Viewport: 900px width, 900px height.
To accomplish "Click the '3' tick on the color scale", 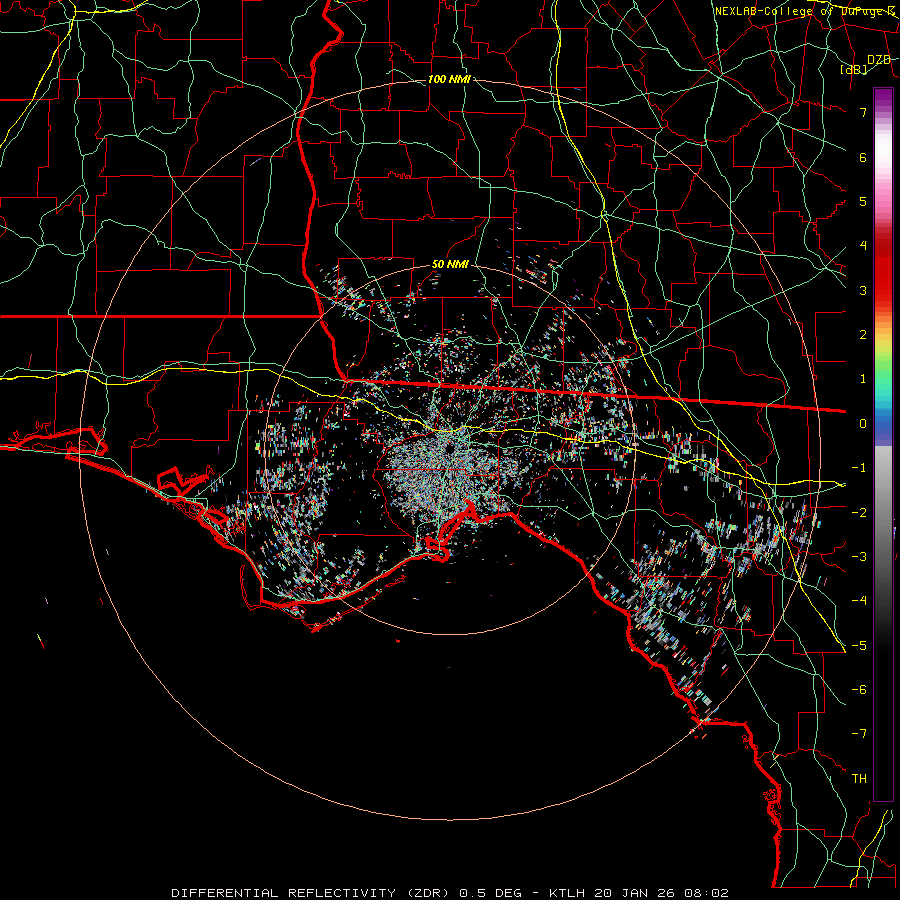I will click(x=863, y=290).
